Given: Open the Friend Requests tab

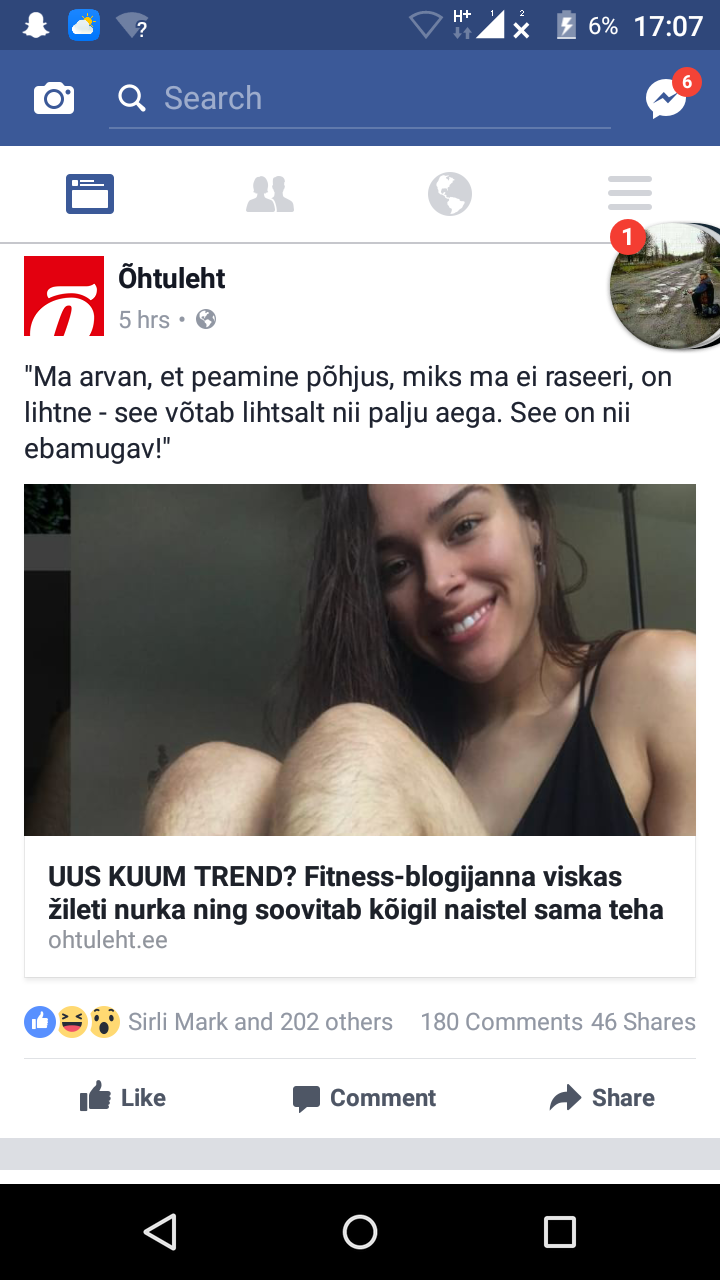Looking at the screenshot, I should click(270, 194).
